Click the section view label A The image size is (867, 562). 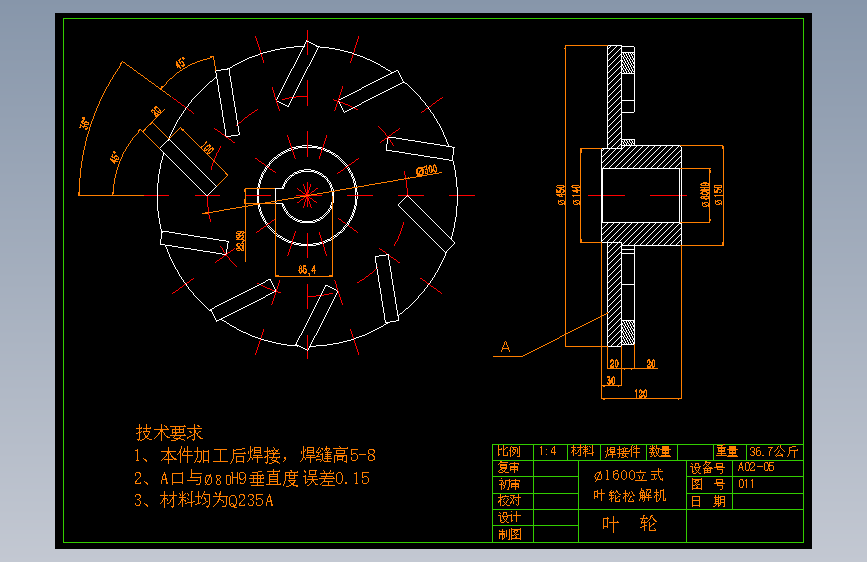[505, 347]
